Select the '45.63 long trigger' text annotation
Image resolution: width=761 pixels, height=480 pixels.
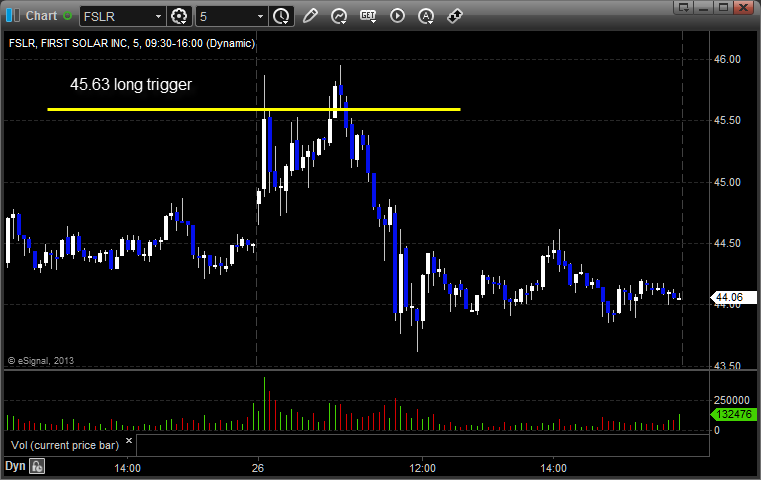pos(131,84)
